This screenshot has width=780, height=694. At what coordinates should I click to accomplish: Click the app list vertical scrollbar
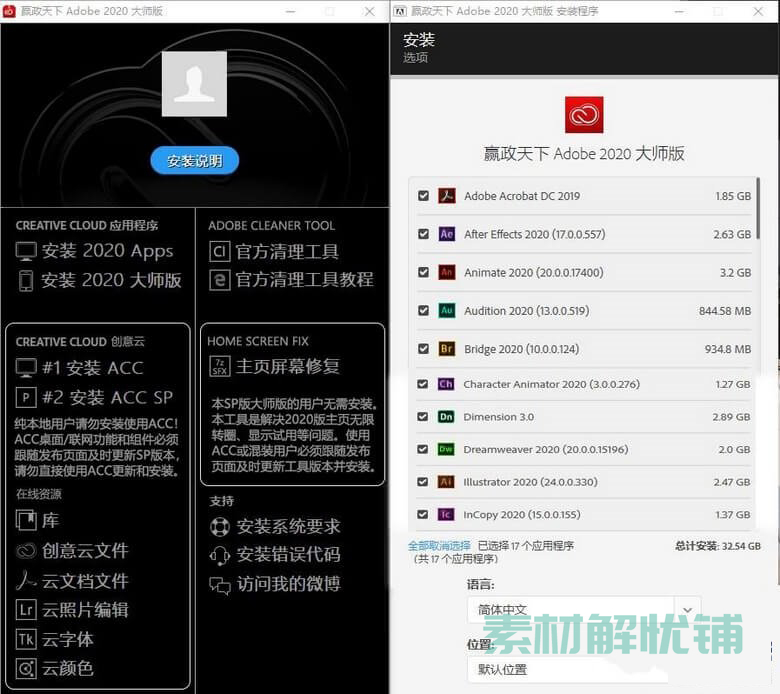point(758,209)
